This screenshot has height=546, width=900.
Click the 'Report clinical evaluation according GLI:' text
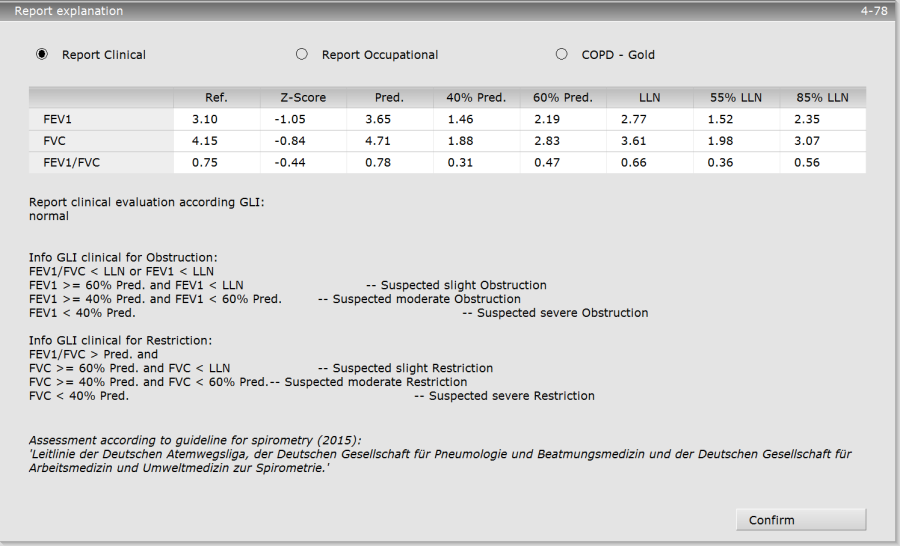(147, 202)
